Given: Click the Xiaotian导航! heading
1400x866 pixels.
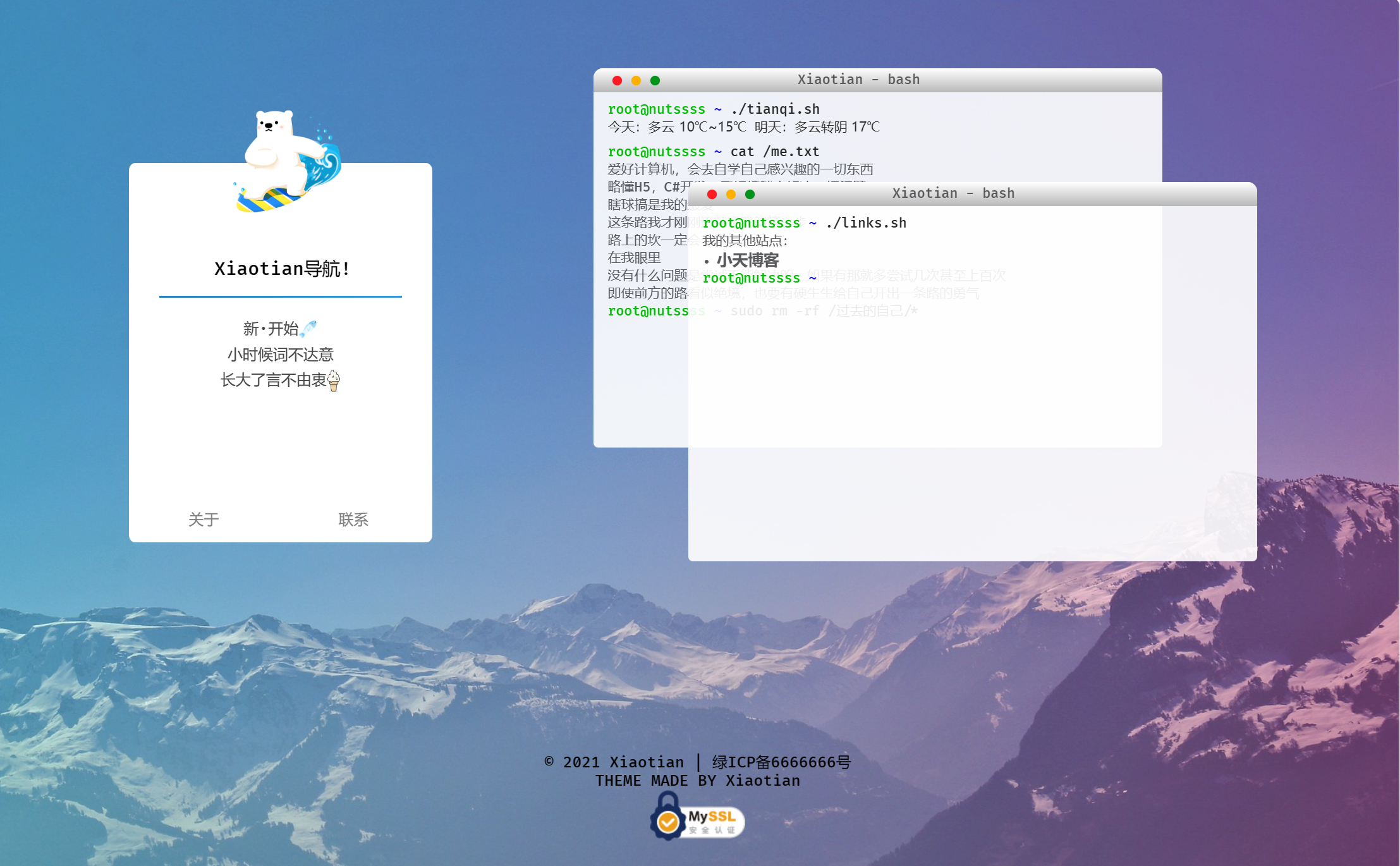Looking at the screenshot, I should (281, 269).
